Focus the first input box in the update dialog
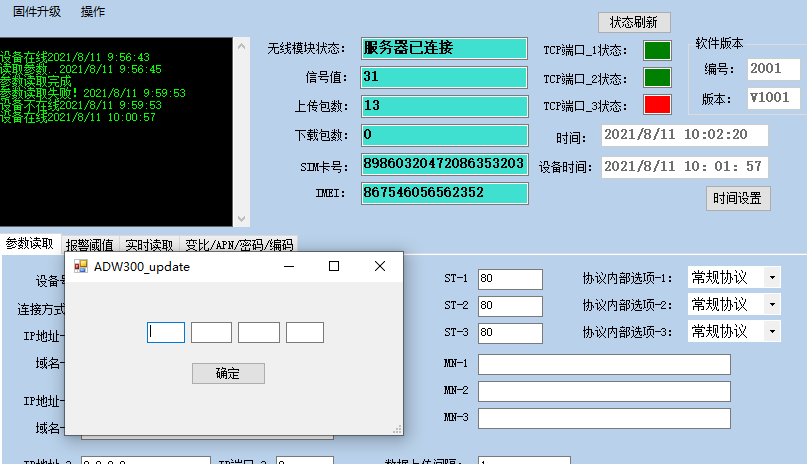This screenshot has width=807, height=464. pyautogui.click(x=166, y=332)
